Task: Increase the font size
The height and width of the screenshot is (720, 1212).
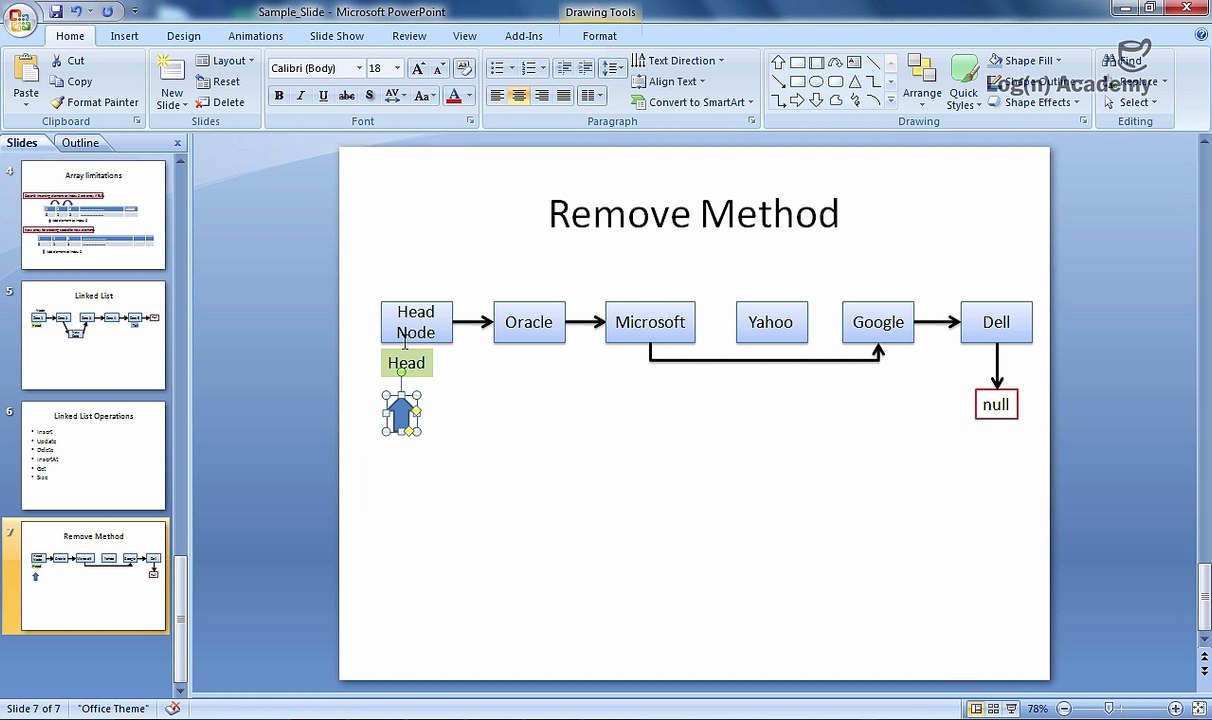Action: pos(418,68)
